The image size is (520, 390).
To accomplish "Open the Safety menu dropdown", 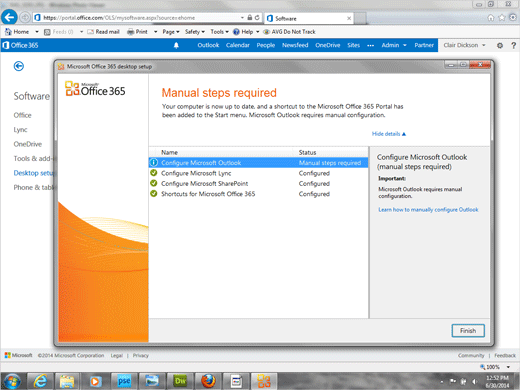I will [195, 32].
